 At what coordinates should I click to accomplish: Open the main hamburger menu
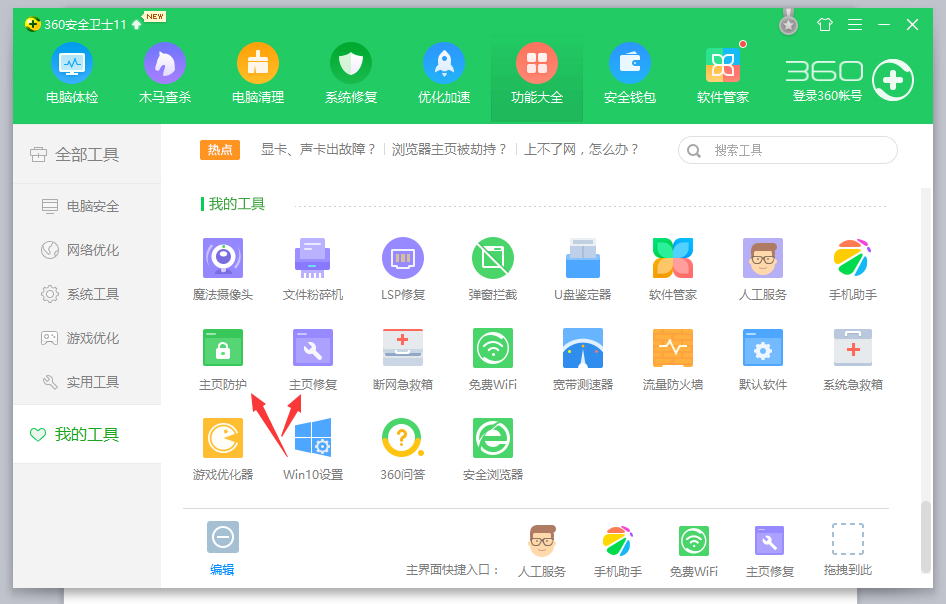click(855, 24)
